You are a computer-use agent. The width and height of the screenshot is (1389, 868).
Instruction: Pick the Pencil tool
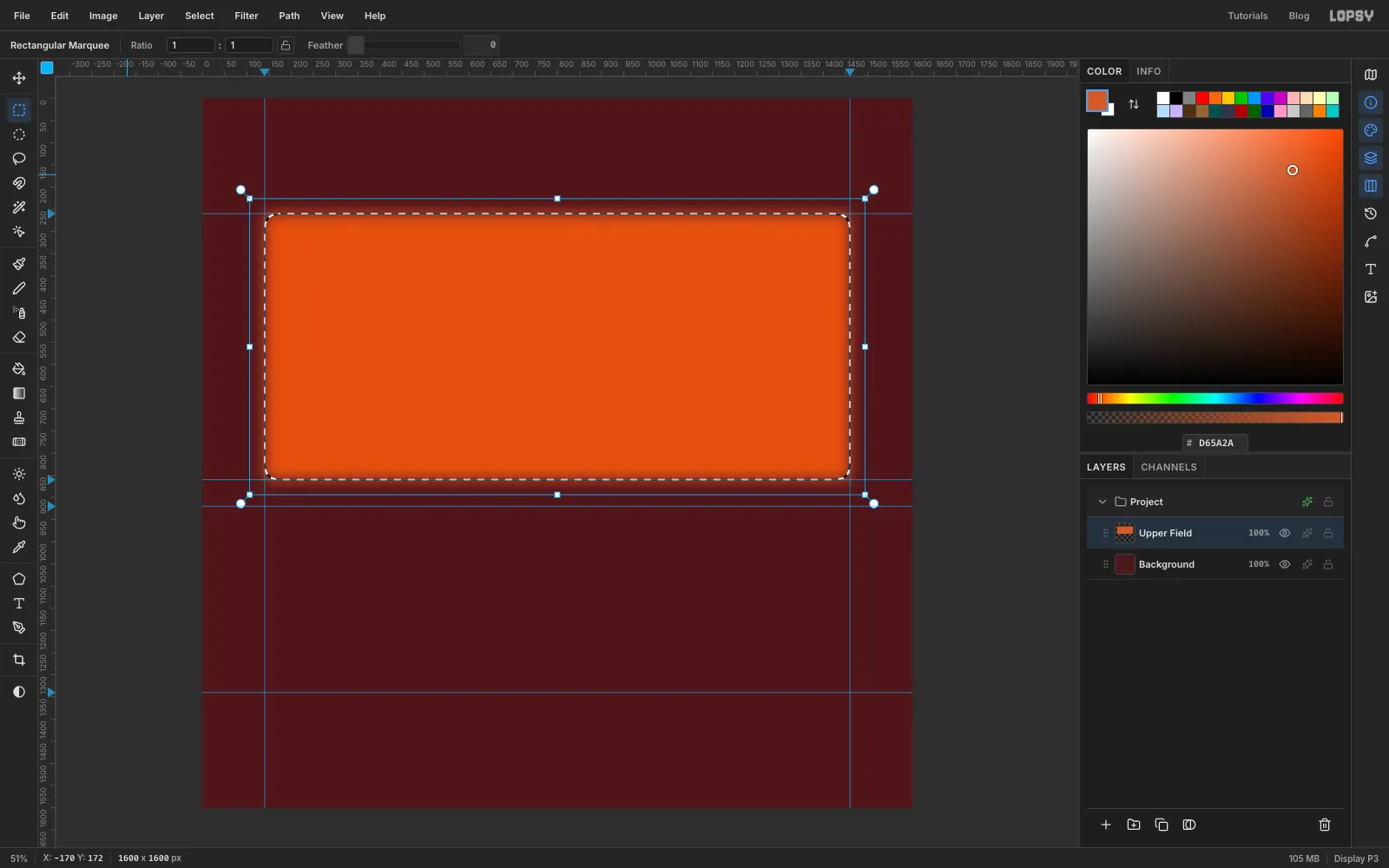tap(19, 288)
